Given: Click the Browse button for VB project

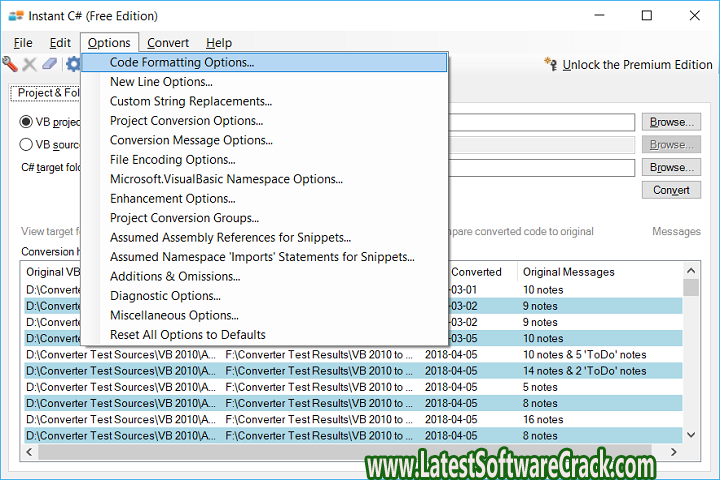Looking at the screenshot, I should pos(671,122).
